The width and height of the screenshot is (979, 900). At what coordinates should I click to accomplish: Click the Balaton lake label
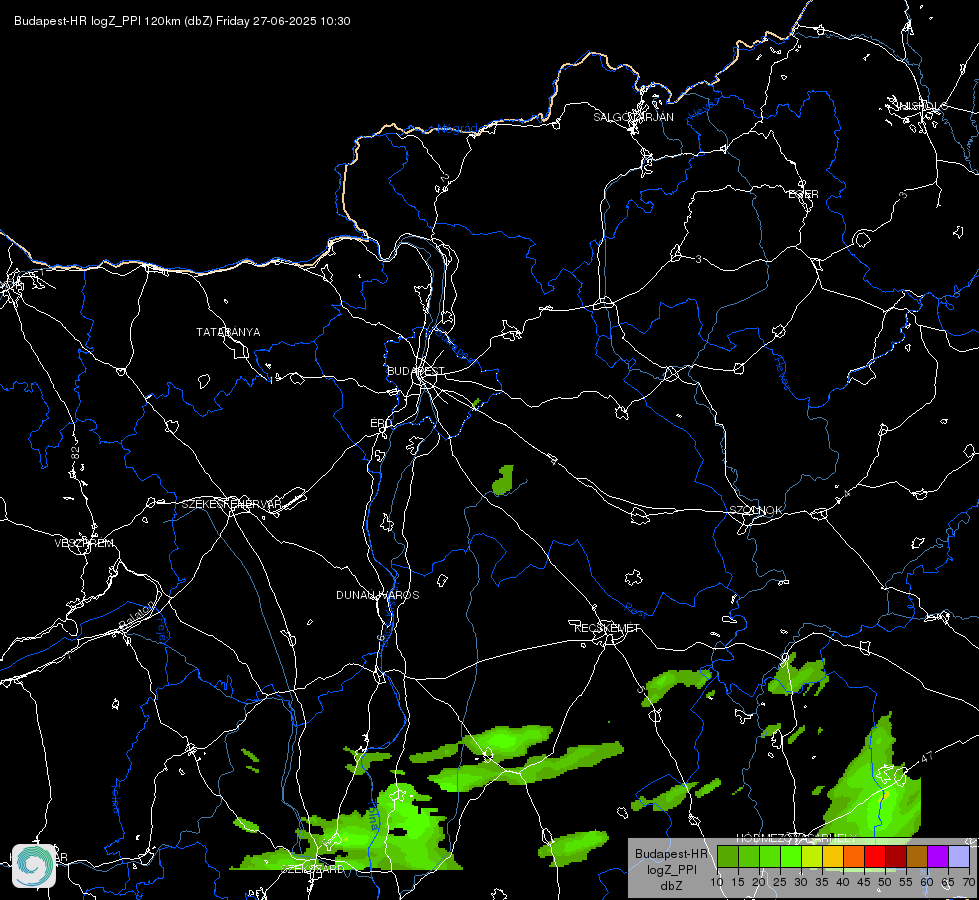click(x=139, y=617)
